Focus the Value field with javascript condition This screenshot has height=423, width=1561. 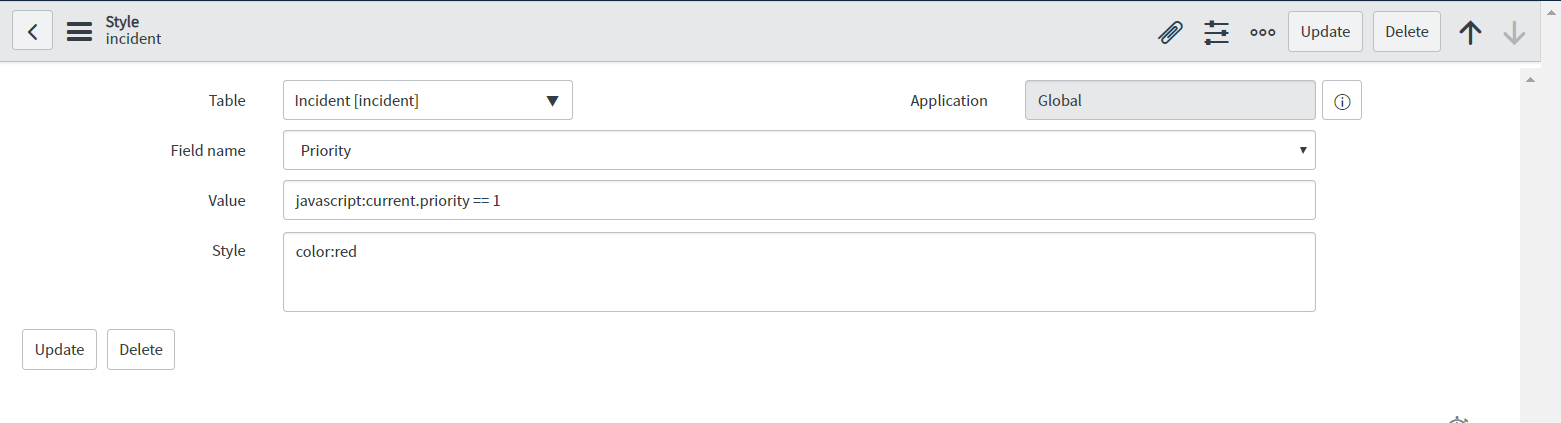click(x=799, y=200)
